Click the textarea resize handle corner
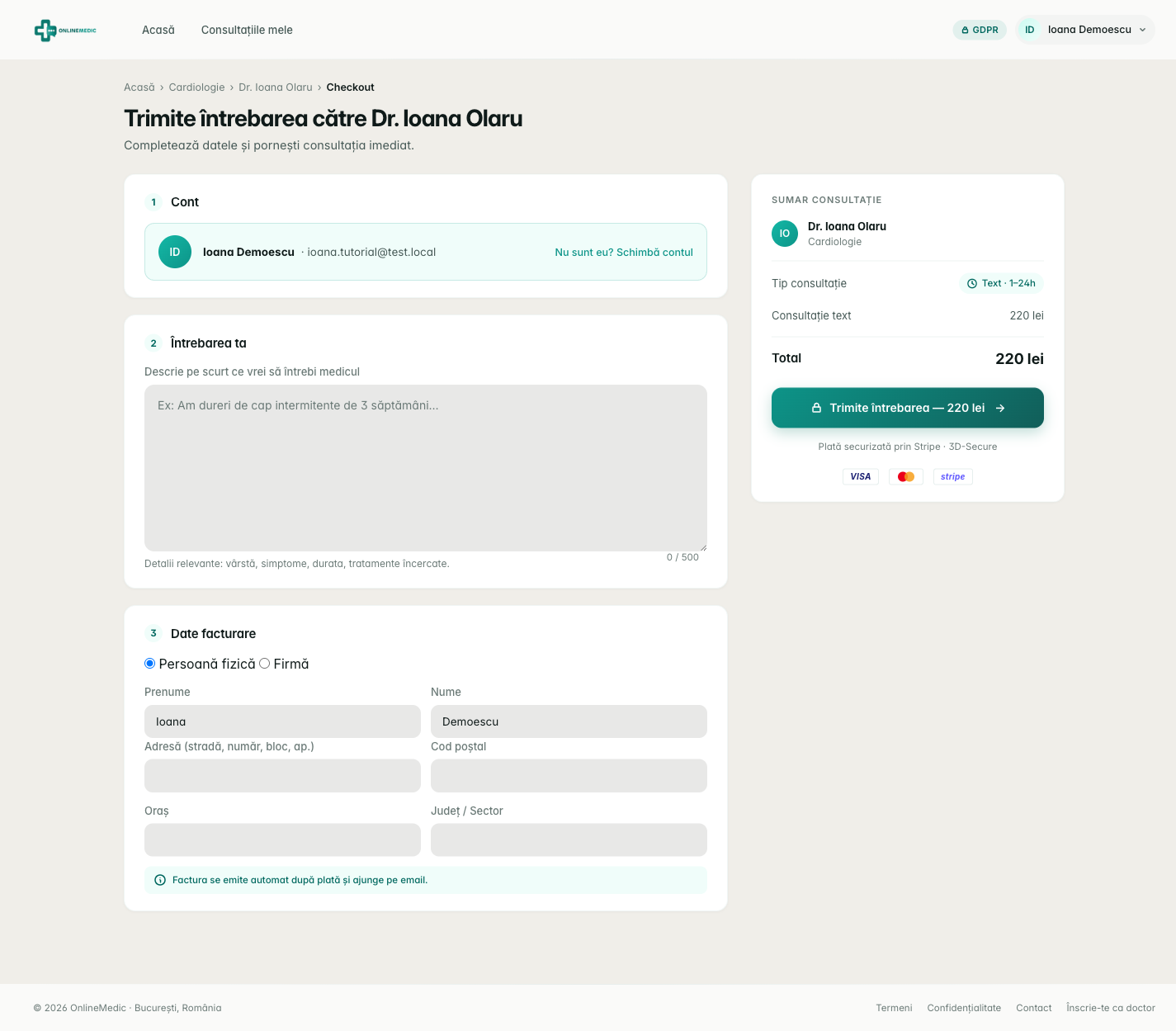This screenshot has height=1031, width=1176. click(x=703, y=547)
